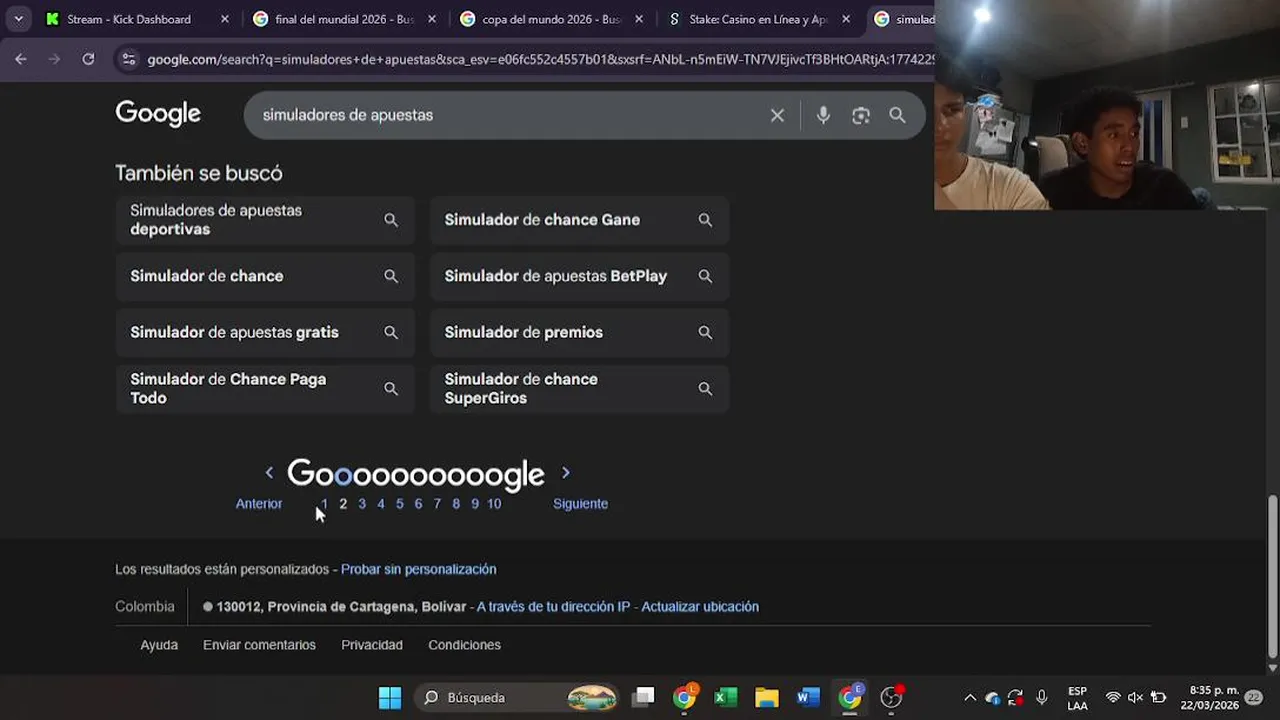Click next page chevron beside Goooogle logo

tap(565, 473)
